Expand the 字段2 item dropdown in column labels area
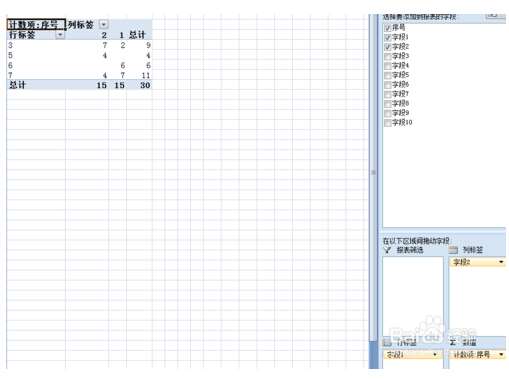The image size is (509, 380). [501, 262]
